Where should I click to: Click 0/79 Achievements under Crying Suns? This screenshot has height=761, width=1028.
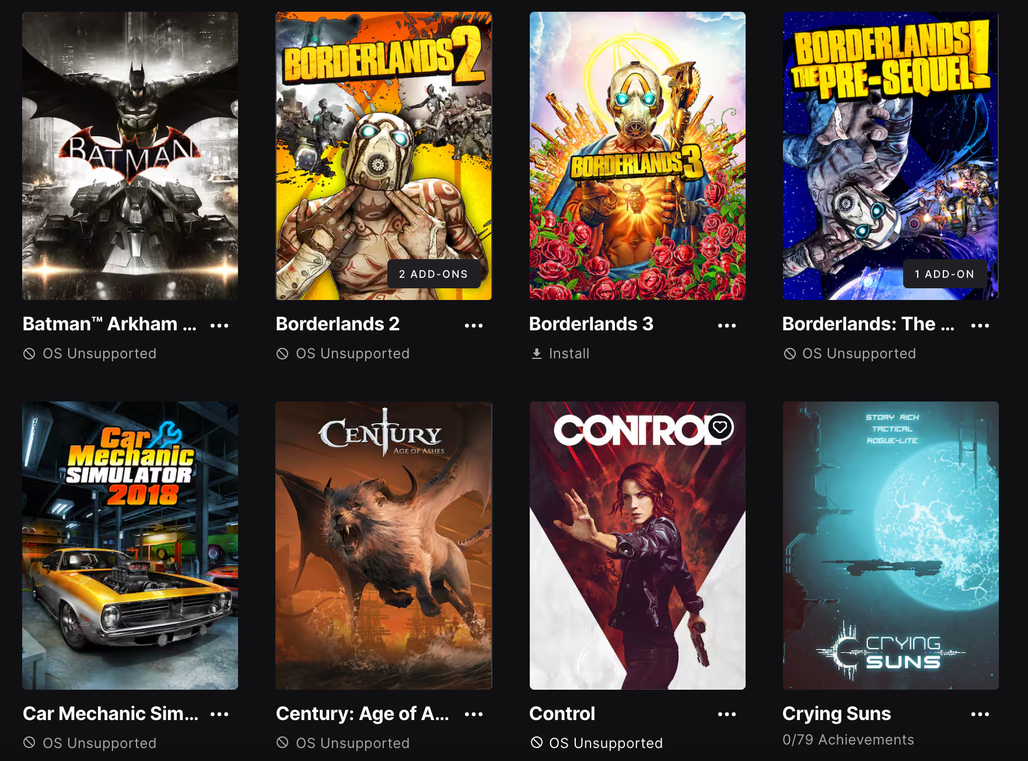[848, 739]
